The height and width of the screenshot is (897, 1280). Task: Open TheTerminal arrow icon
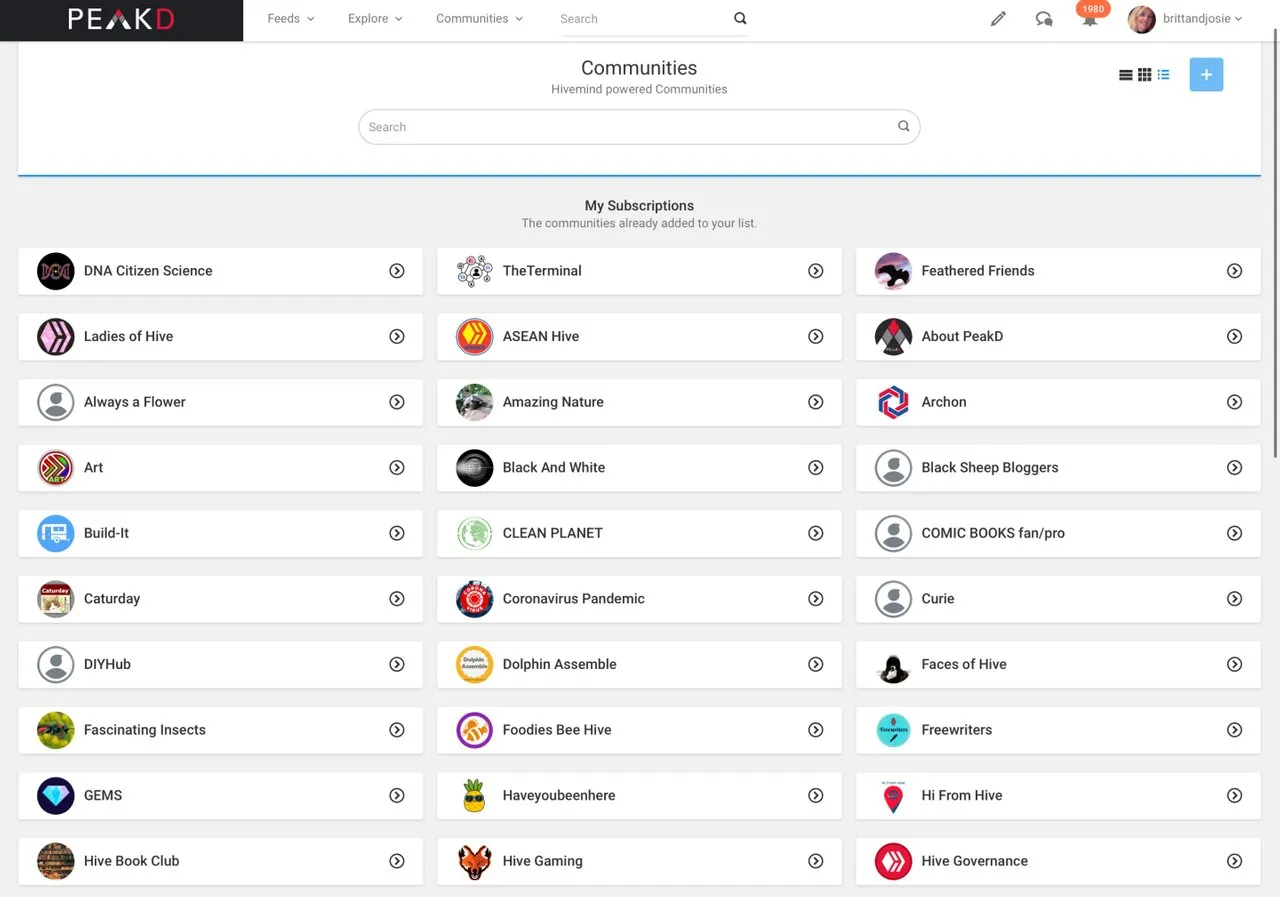(816, 271)
